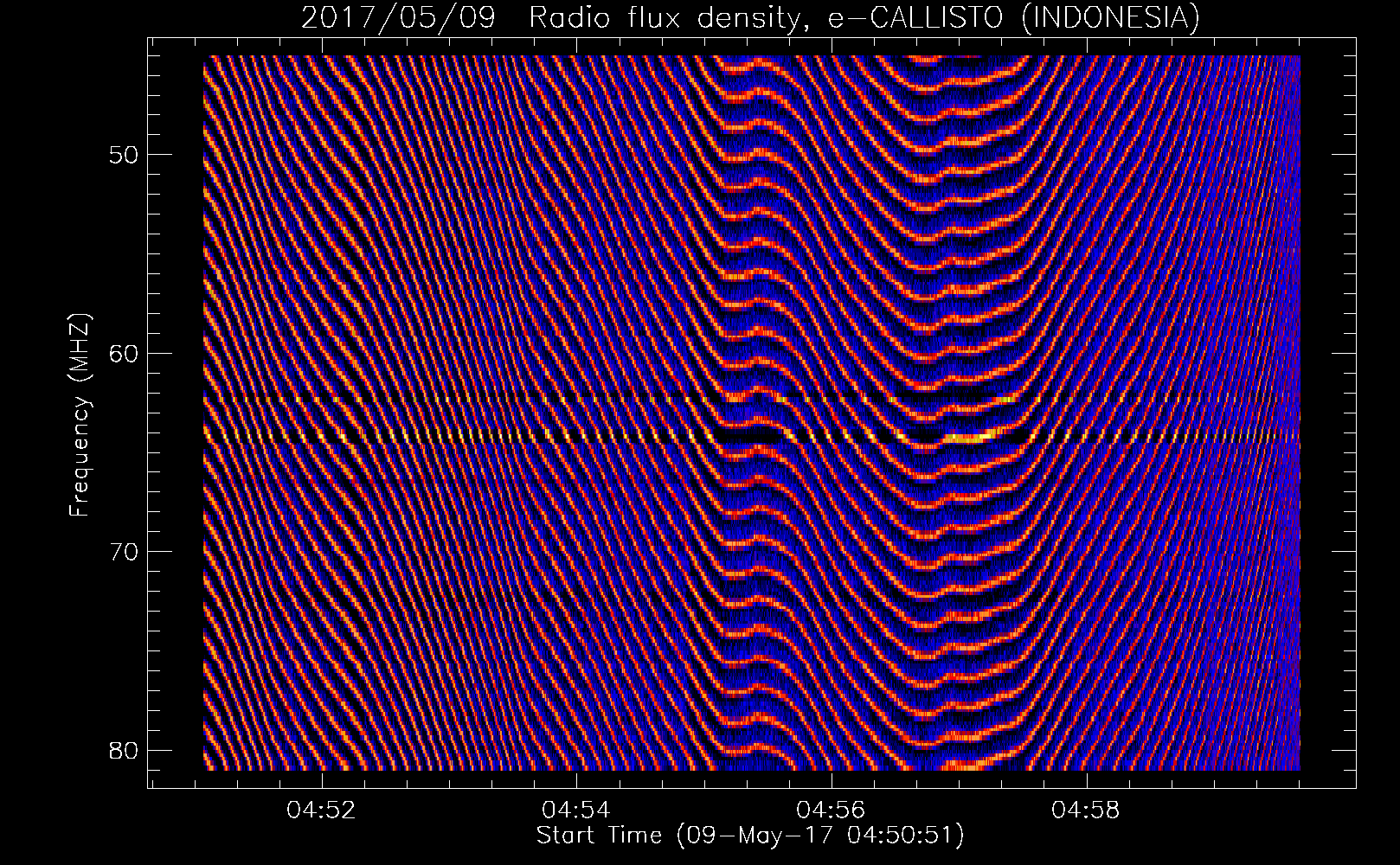
Task: Click the 'Frequency (MHZ)' axis label
Action: (x=80, y=415)
